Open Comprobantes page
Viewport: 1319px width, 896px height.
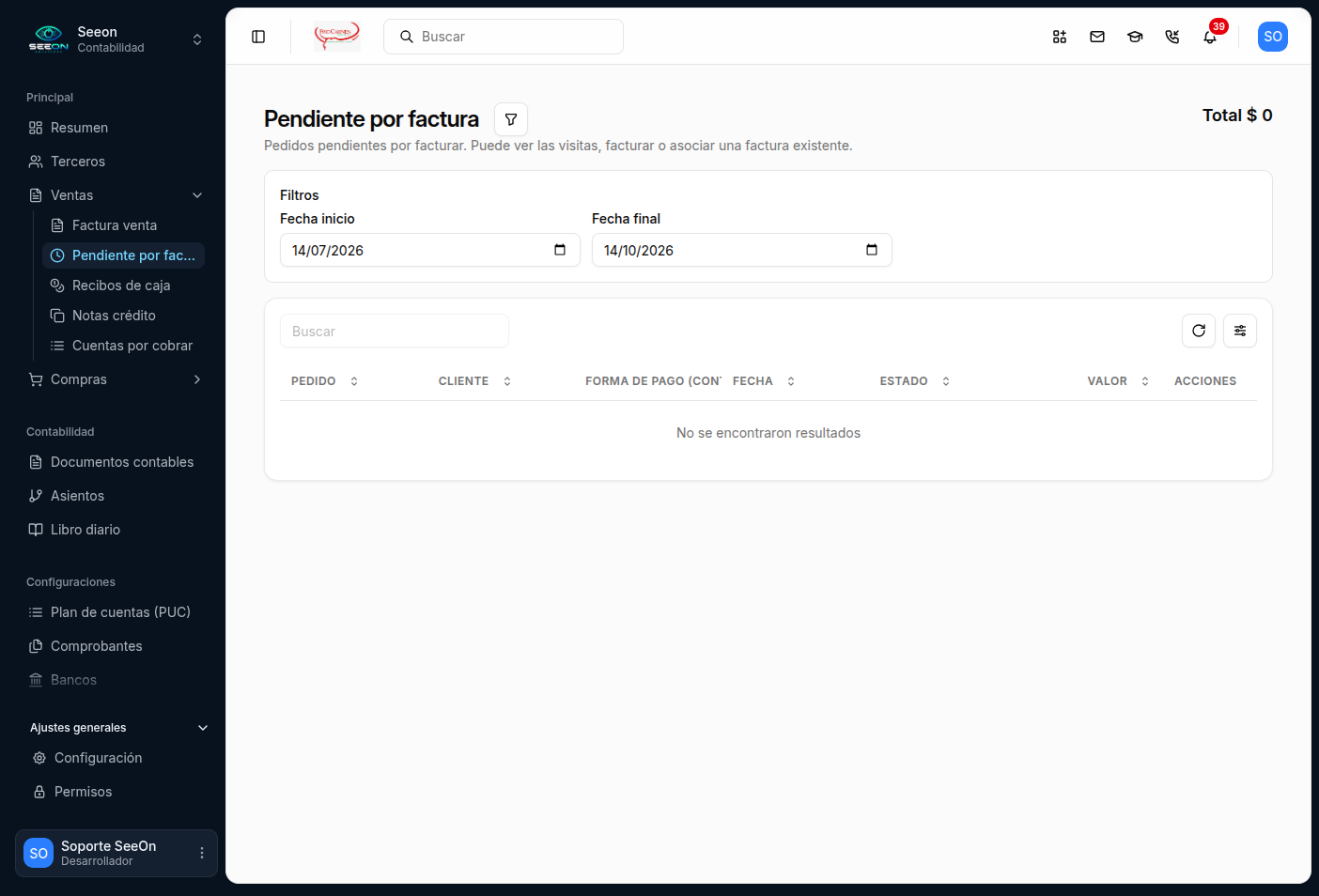(116, 646)
